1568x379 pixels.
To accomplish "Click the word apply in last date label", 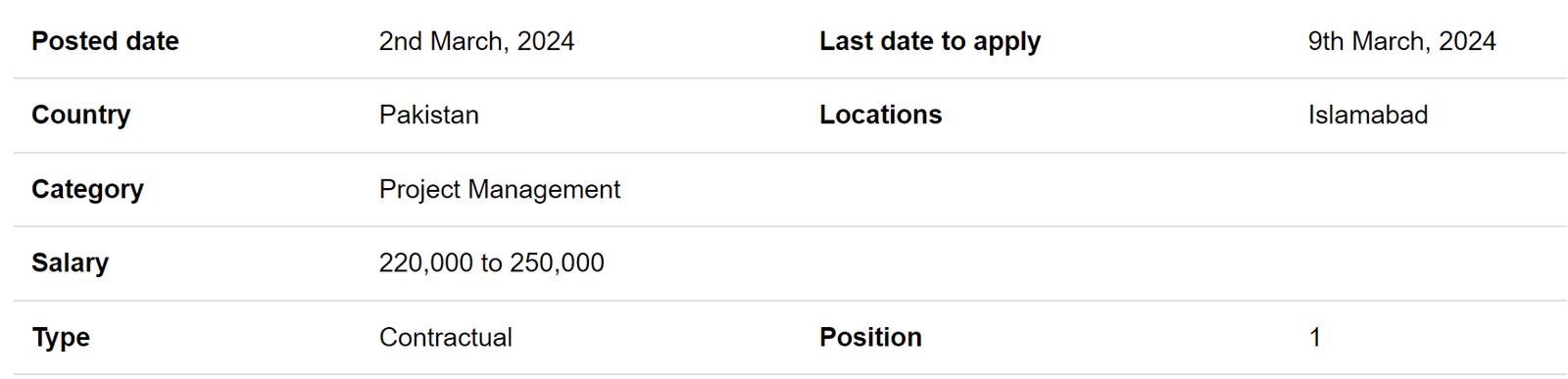I will (1006, 43).
